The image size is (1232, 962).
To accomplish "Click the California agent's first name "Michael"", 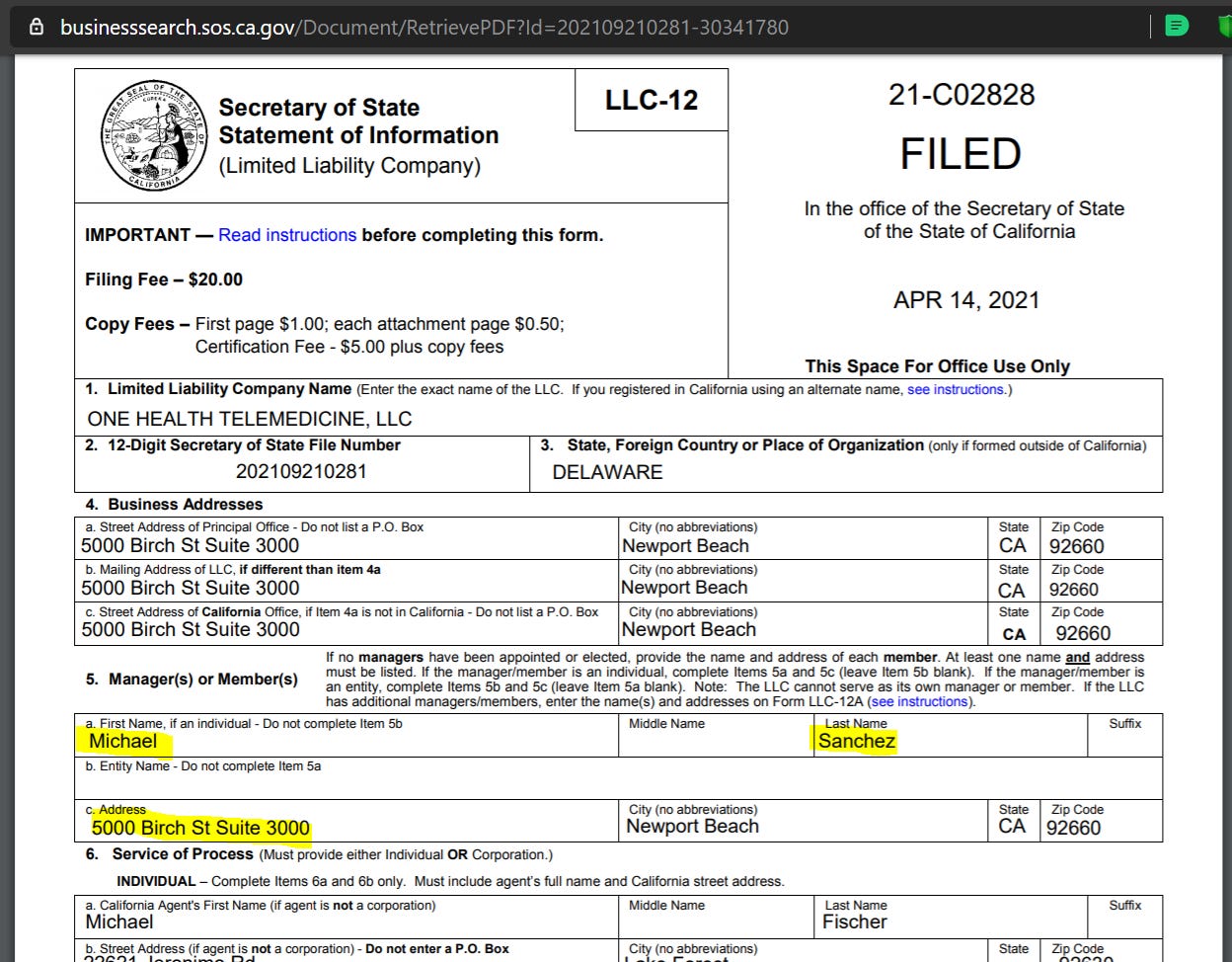I will 119,922.
